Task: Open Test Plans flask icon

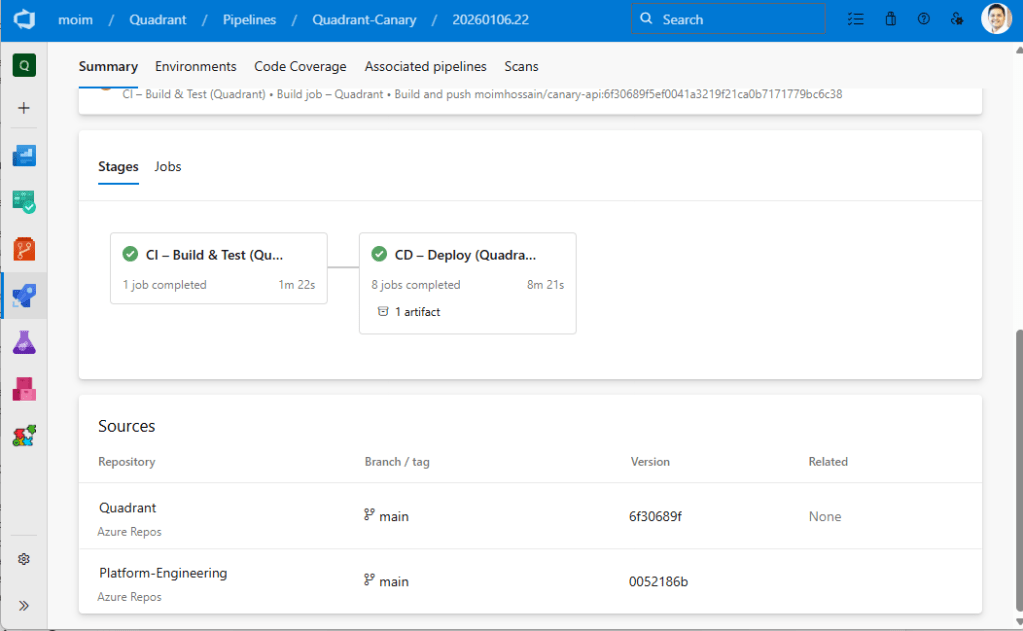Action: pos(24,343)
